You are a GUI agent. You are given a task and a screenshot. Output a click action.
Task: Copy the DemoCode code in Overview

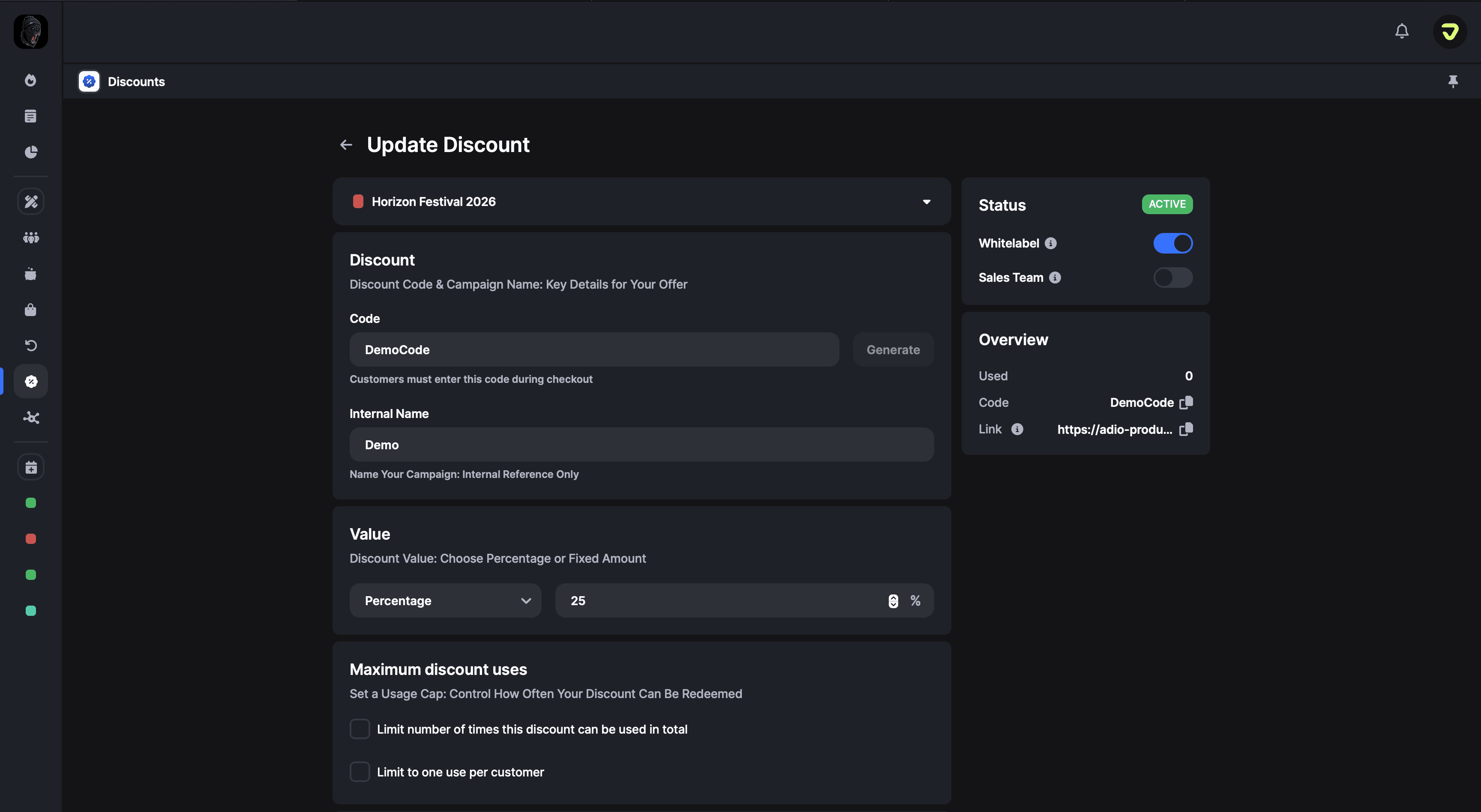(1186, 402)
